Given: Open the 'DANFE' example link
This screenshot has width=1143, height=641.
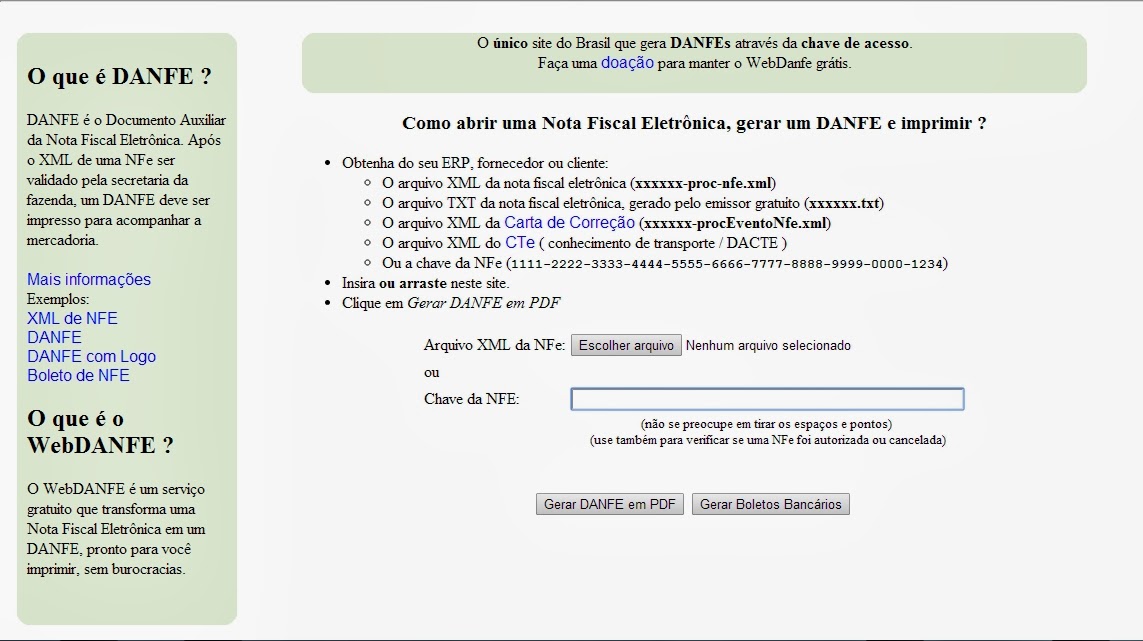Looking at the screenshot, I should pos(54,337).
